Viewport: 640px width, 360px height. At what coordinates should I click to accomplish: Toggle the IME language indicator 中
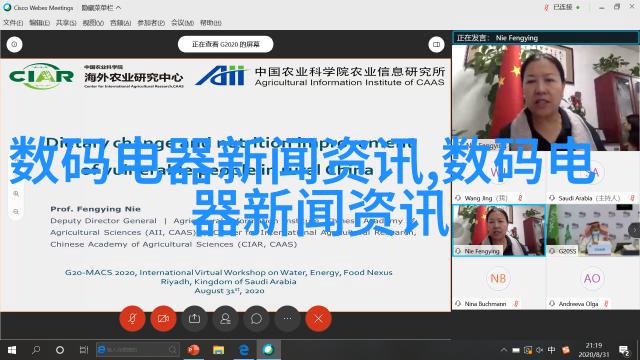551,350
